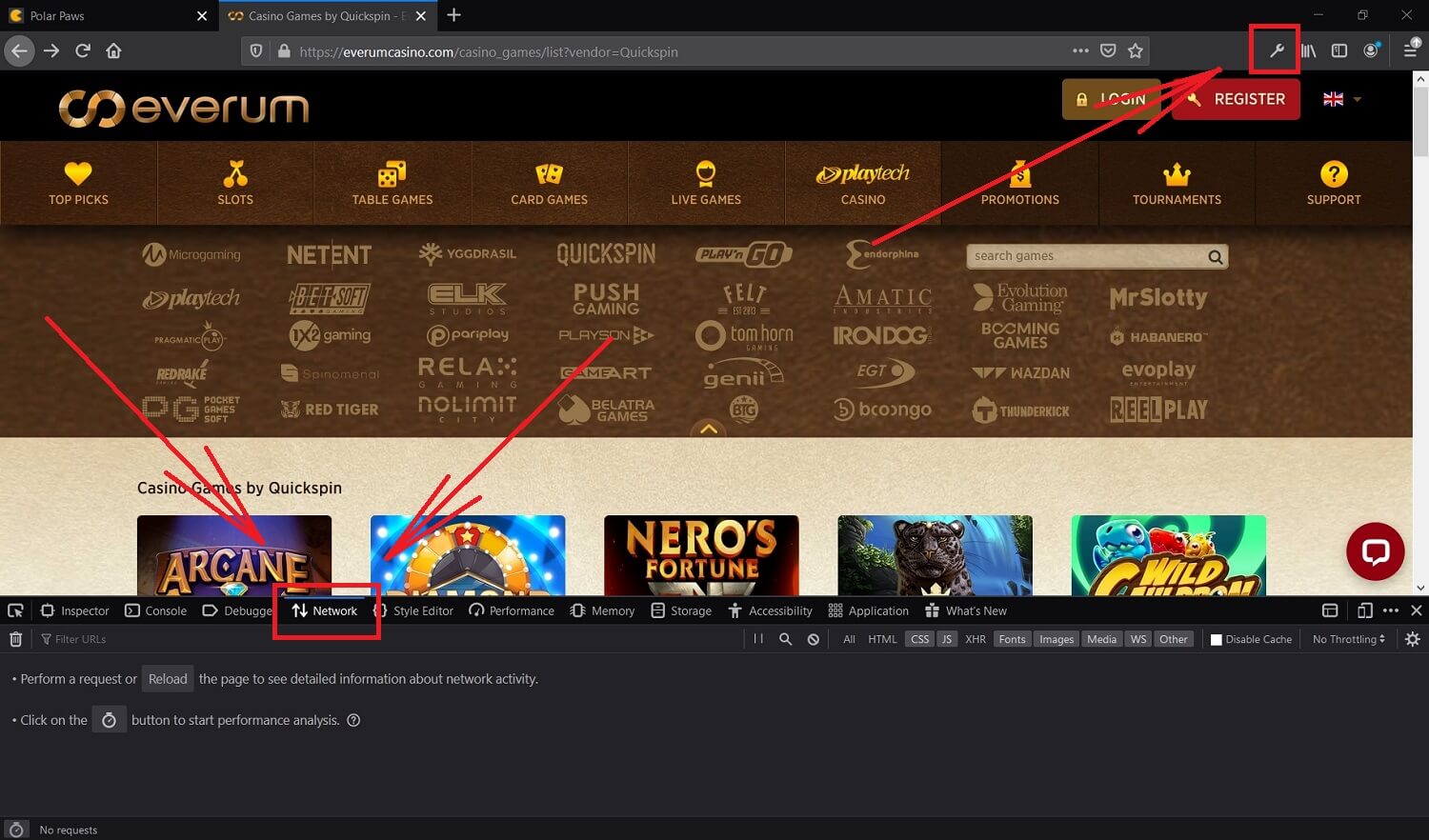The image size is (1429, 840).
Task: Click the REGISTER button
Action: 1237,99
